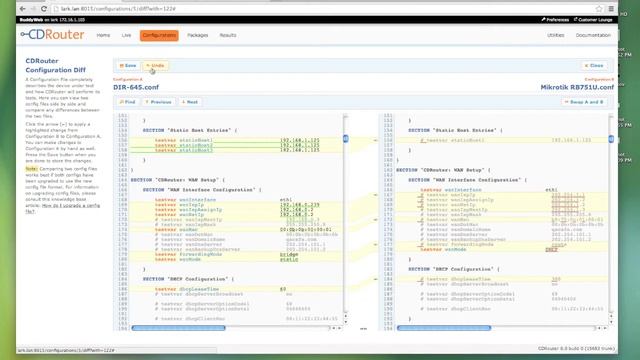Bookmark page with the star icon
Screen dimensions: 640x360
point(599,9)
